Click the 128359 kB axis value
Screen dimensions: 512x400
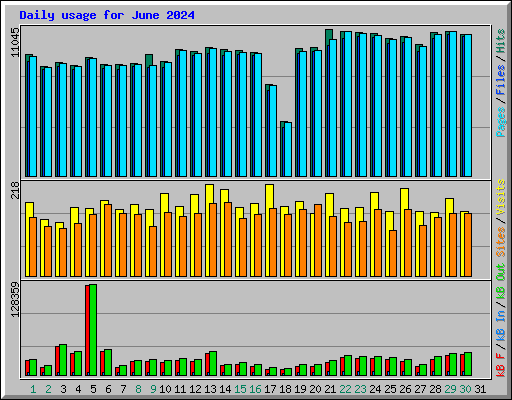(15, 299)
